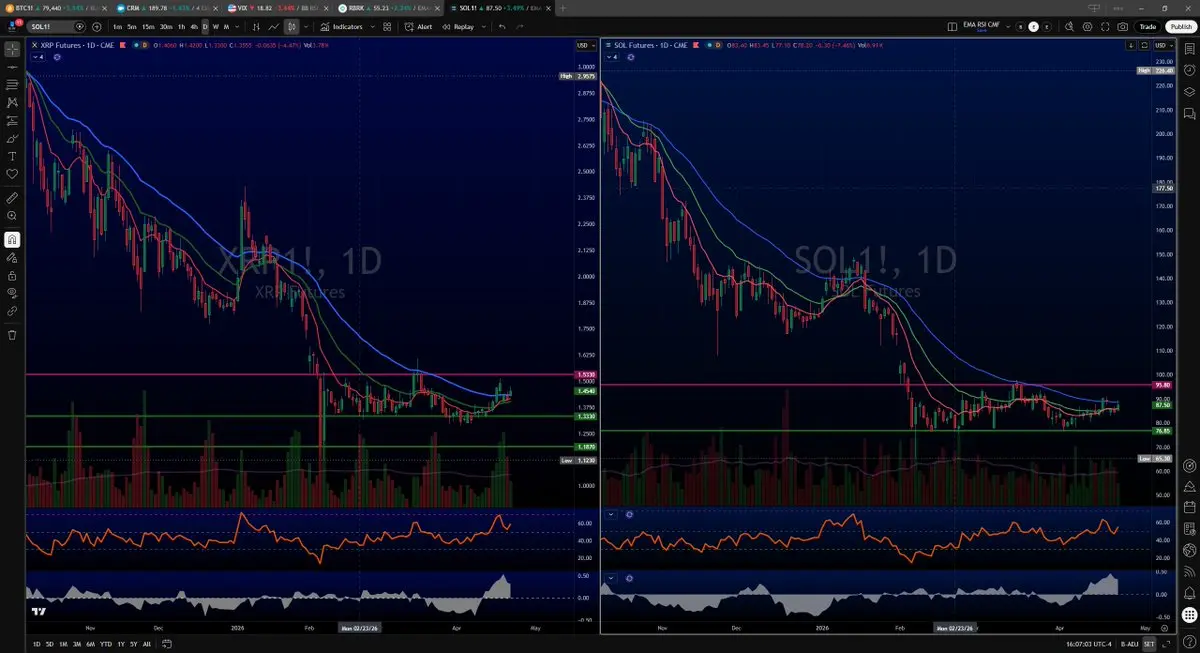Click the add symbol plus icon

point(96,27)
